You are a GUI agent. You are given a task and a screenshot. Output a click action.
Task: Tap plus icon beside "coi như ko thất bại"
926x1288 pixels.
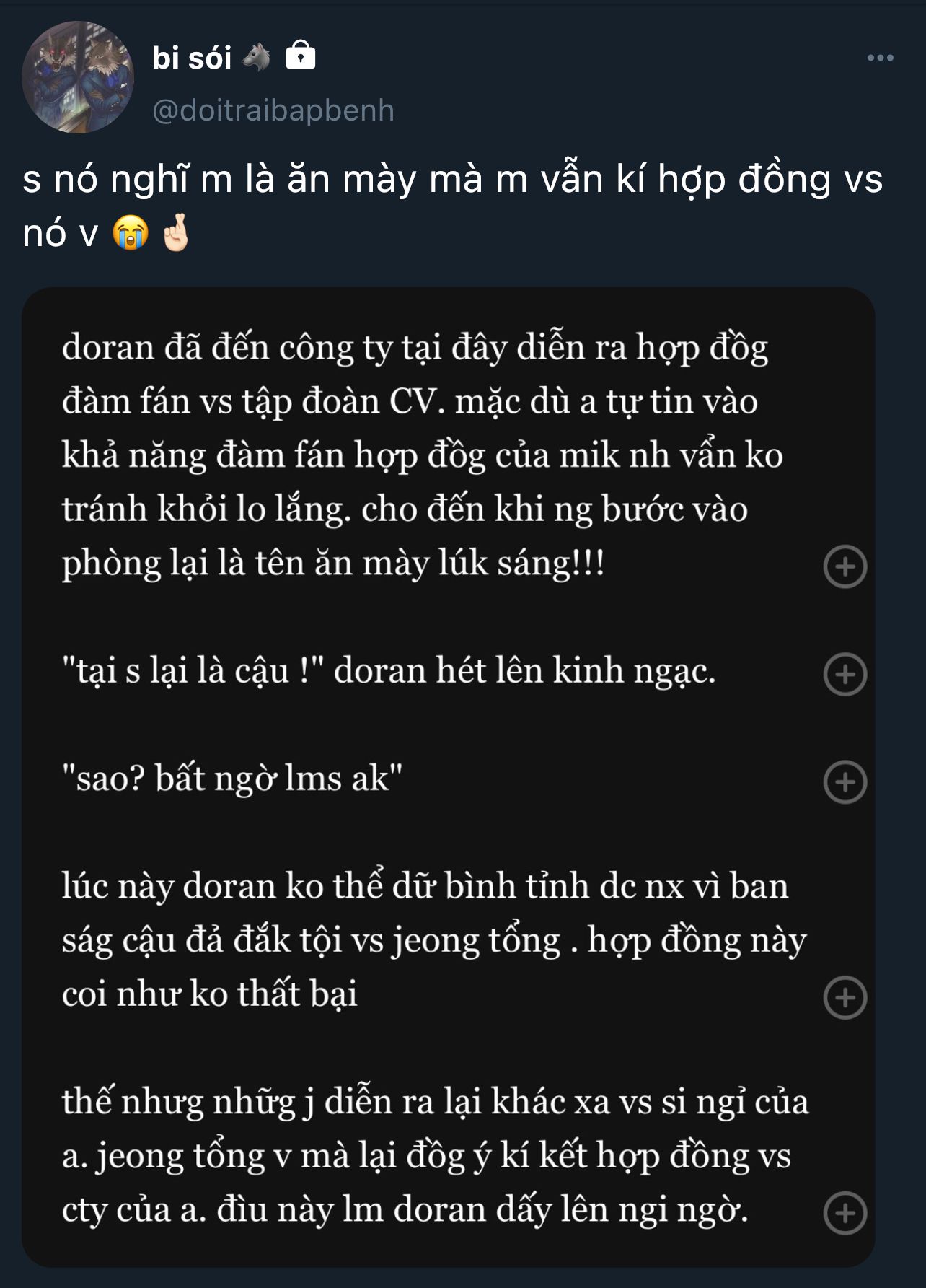[845, 997]
